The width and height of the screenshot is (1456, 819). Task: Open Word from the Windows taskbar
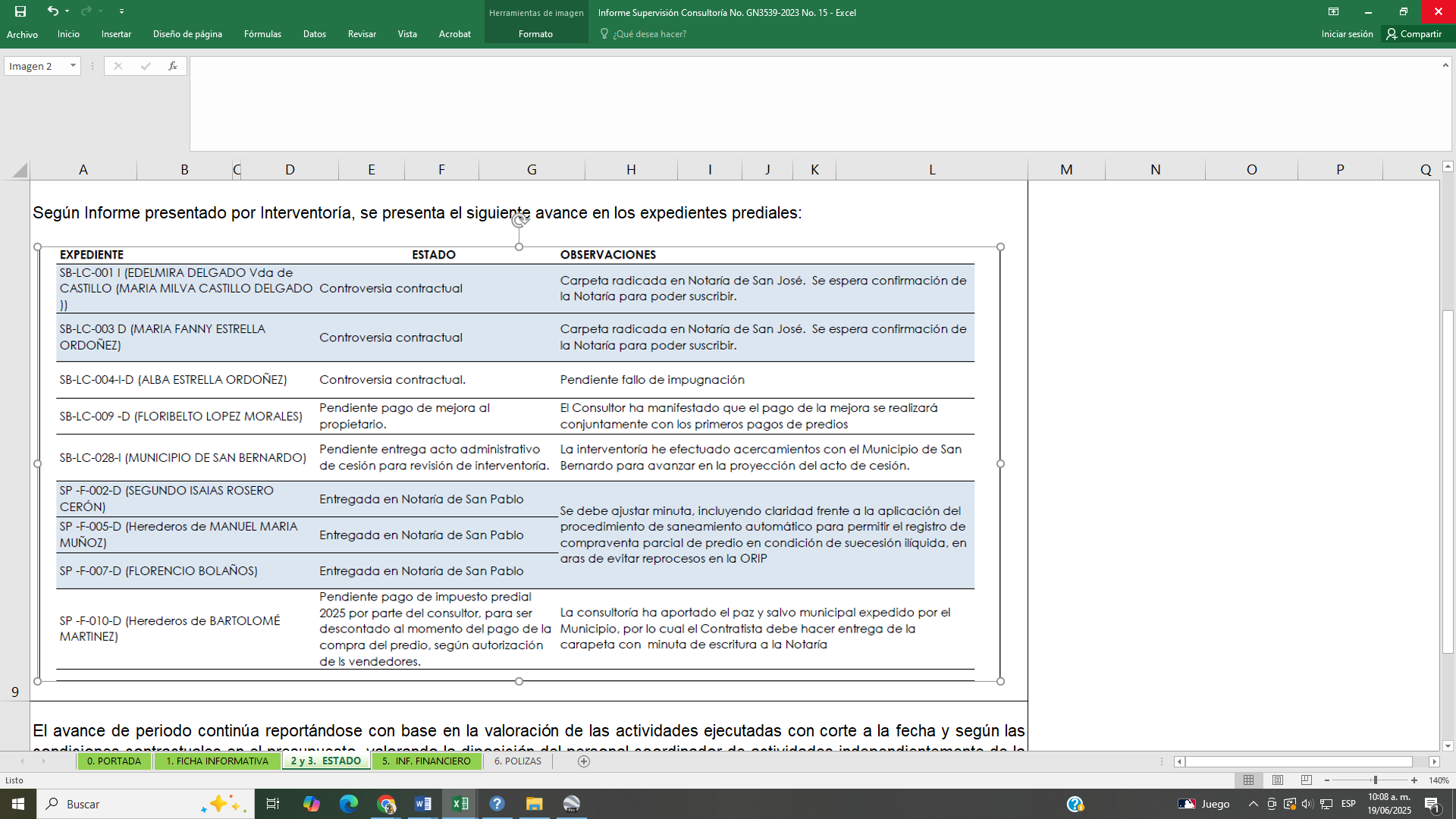click(x=423, y=804)
